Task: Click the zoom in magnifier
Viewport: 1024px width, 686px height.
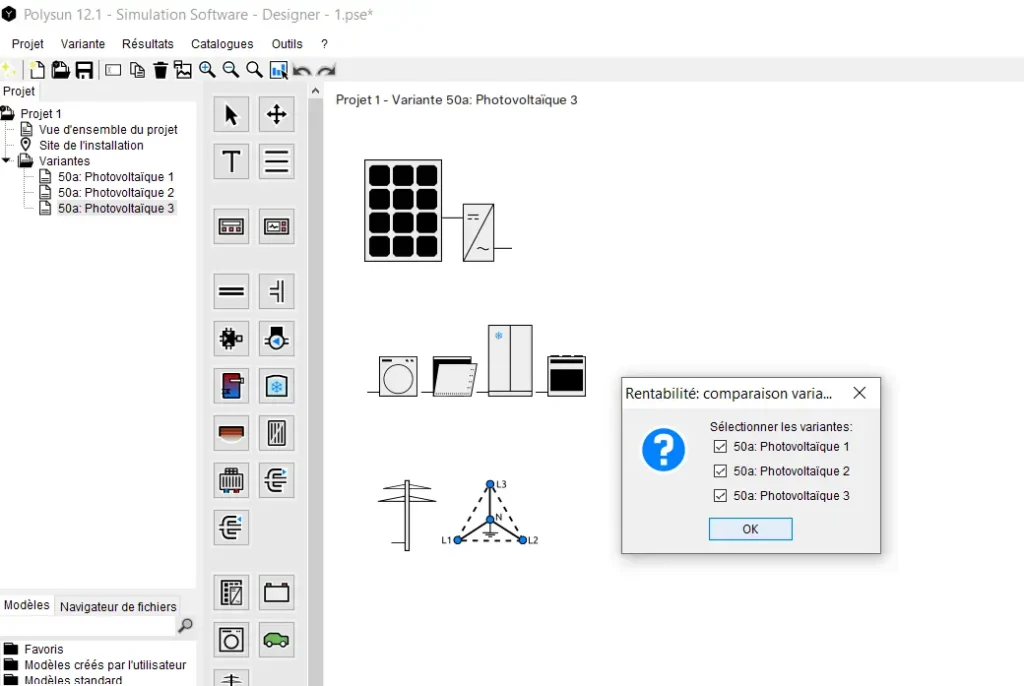Action: tap(207, 69)
